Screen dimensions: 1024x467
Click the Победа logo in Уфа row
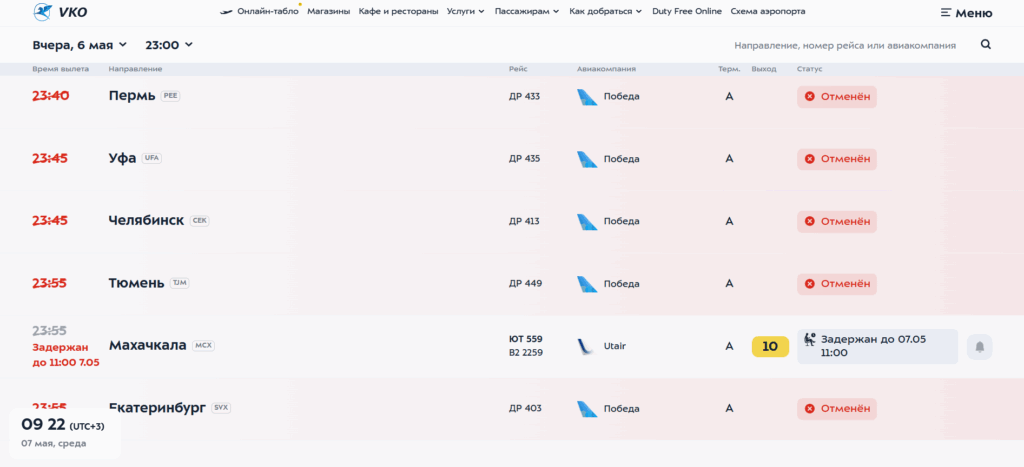click(x=587, y=159)
